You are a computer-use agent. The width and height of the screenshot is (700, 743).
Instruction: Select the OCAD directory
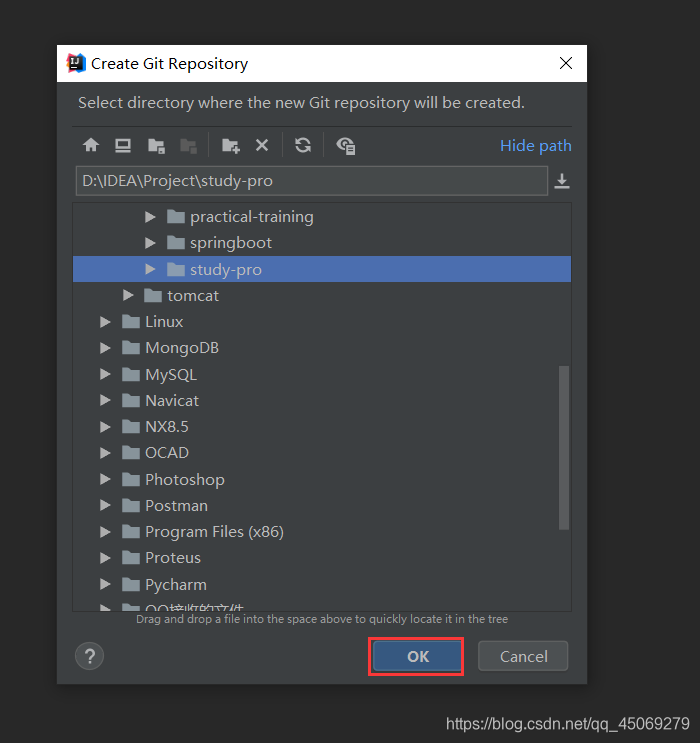(x=167, y=453)
